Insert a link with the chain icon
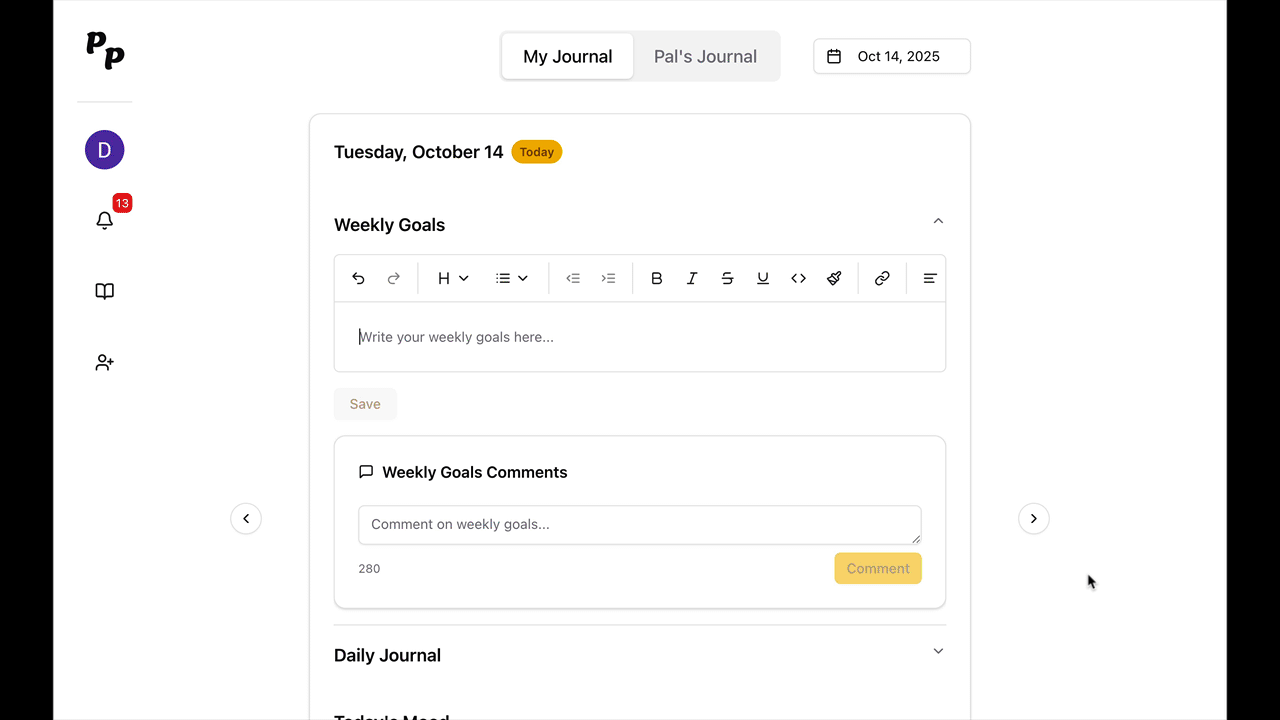Screen dimensions: 1280x720 pyautogui.click(x=882, y=279)
